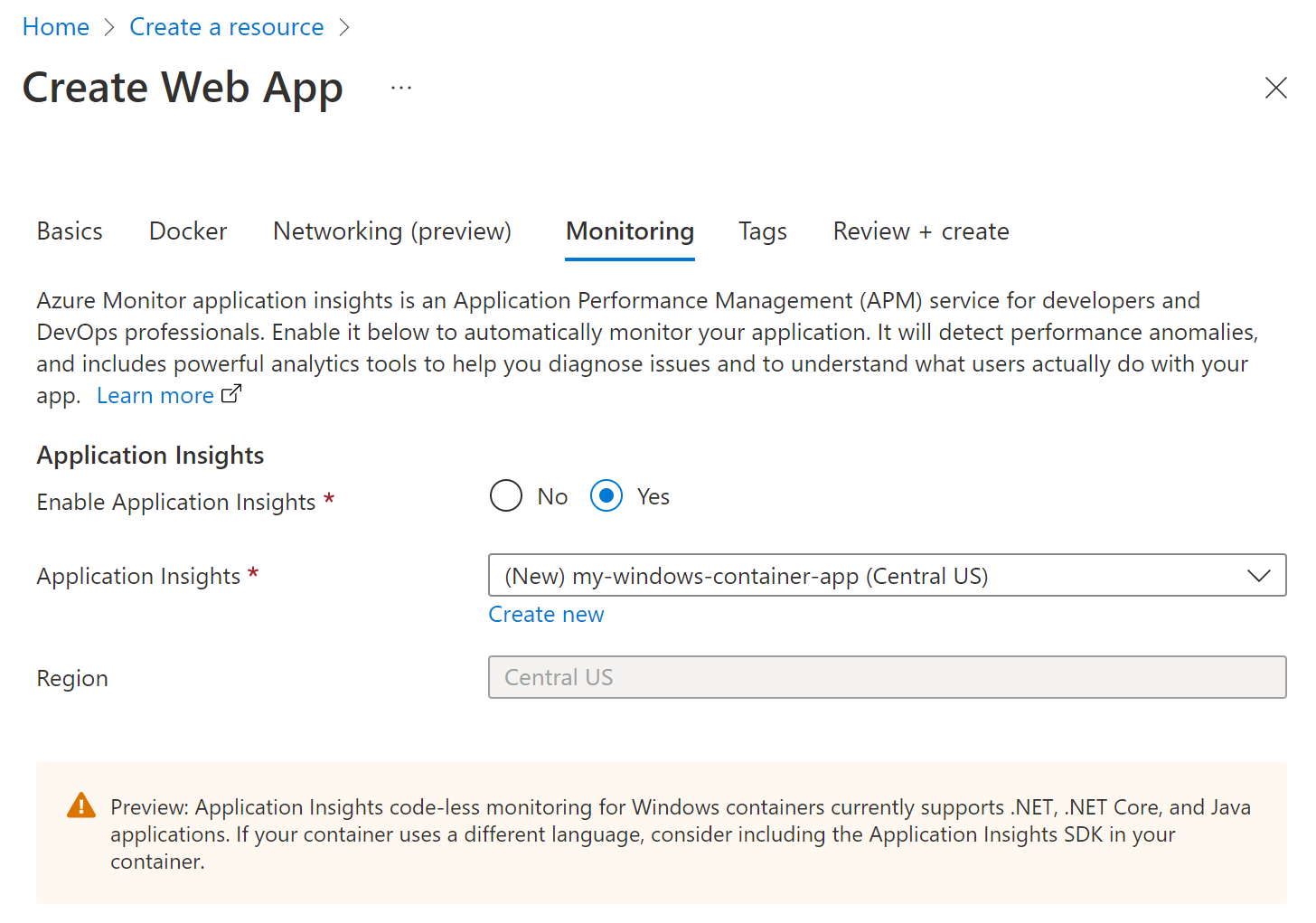Navigate to Home via breadcrumb

(x=55, y=26)
